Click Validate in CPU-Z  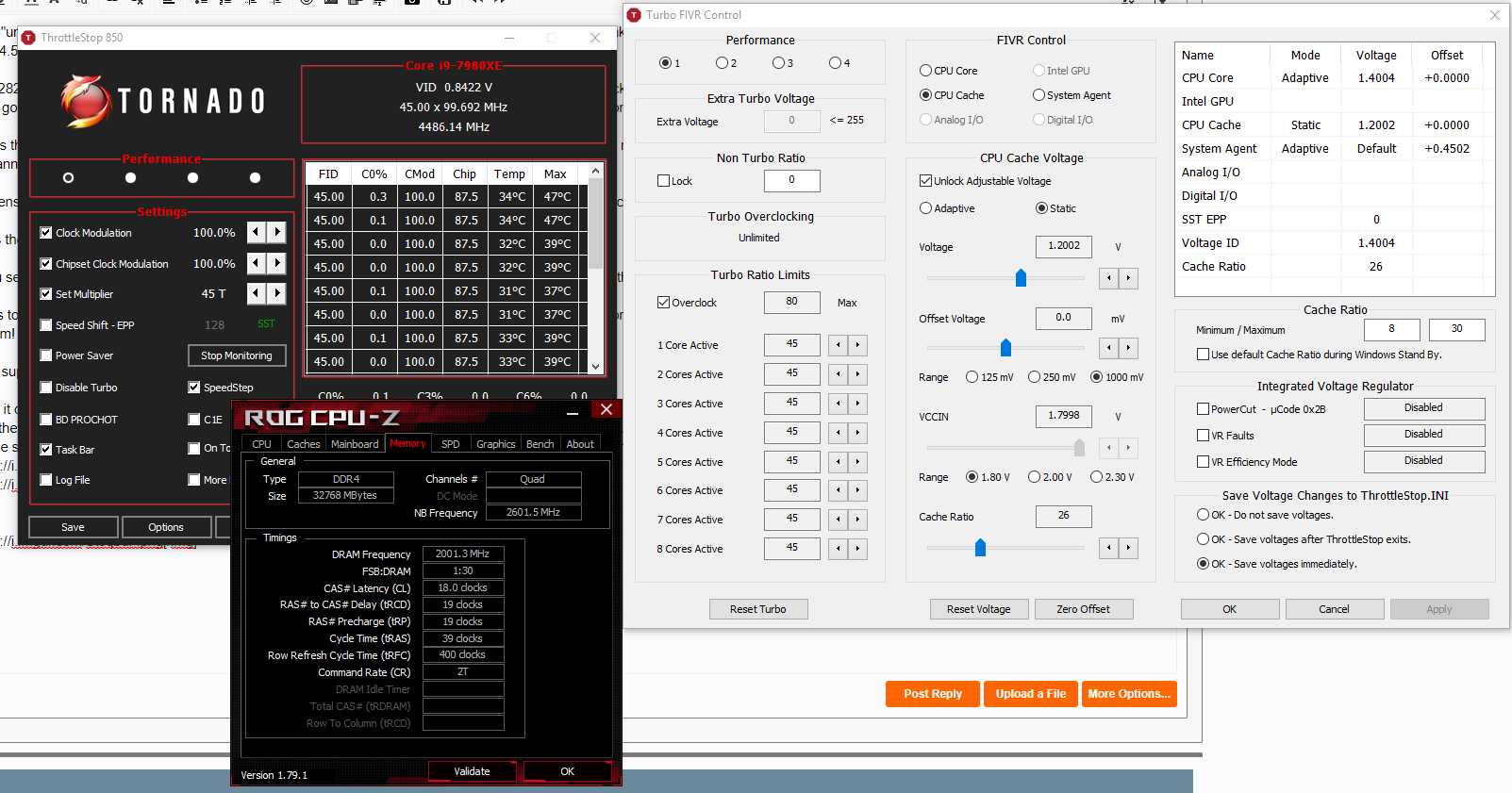[x=473, y=771]
